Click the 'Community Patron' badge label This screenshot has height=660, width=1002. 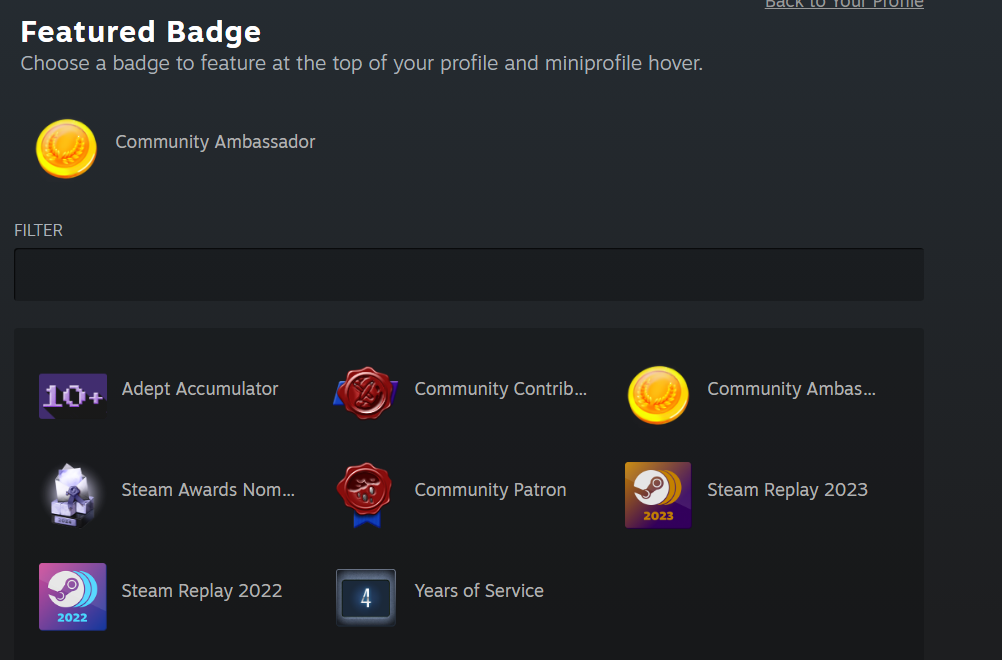coord(490,490)
